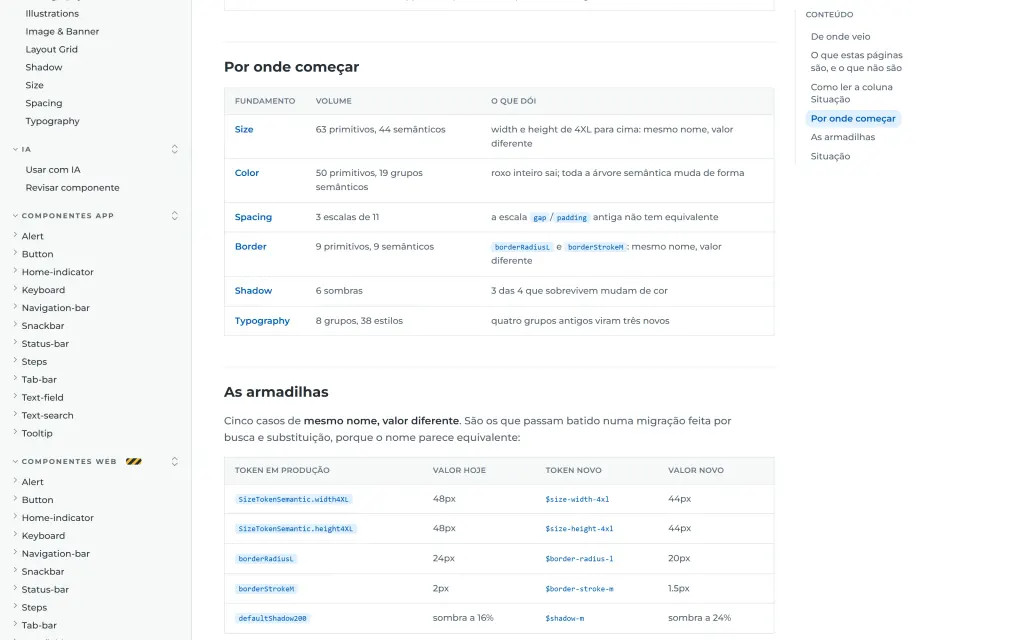
Task: Open the Image & Banner sidebar page
Action: tap(62, 31)
